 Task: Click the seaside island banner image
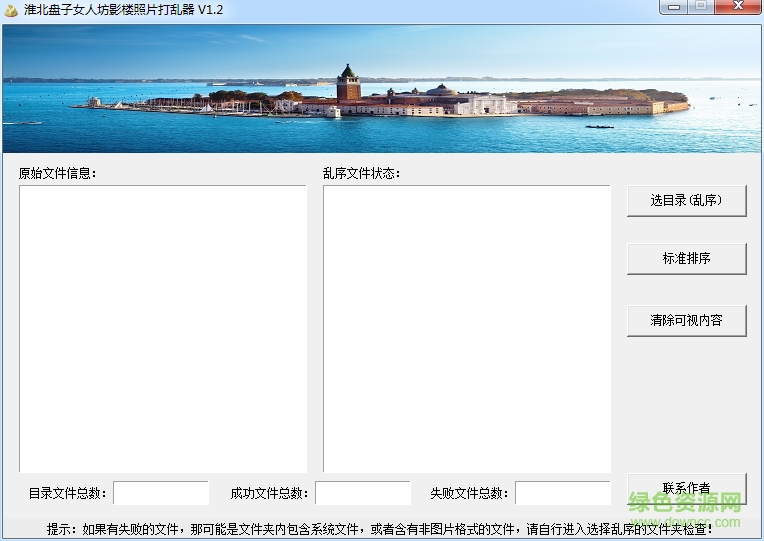coord(381,89)
